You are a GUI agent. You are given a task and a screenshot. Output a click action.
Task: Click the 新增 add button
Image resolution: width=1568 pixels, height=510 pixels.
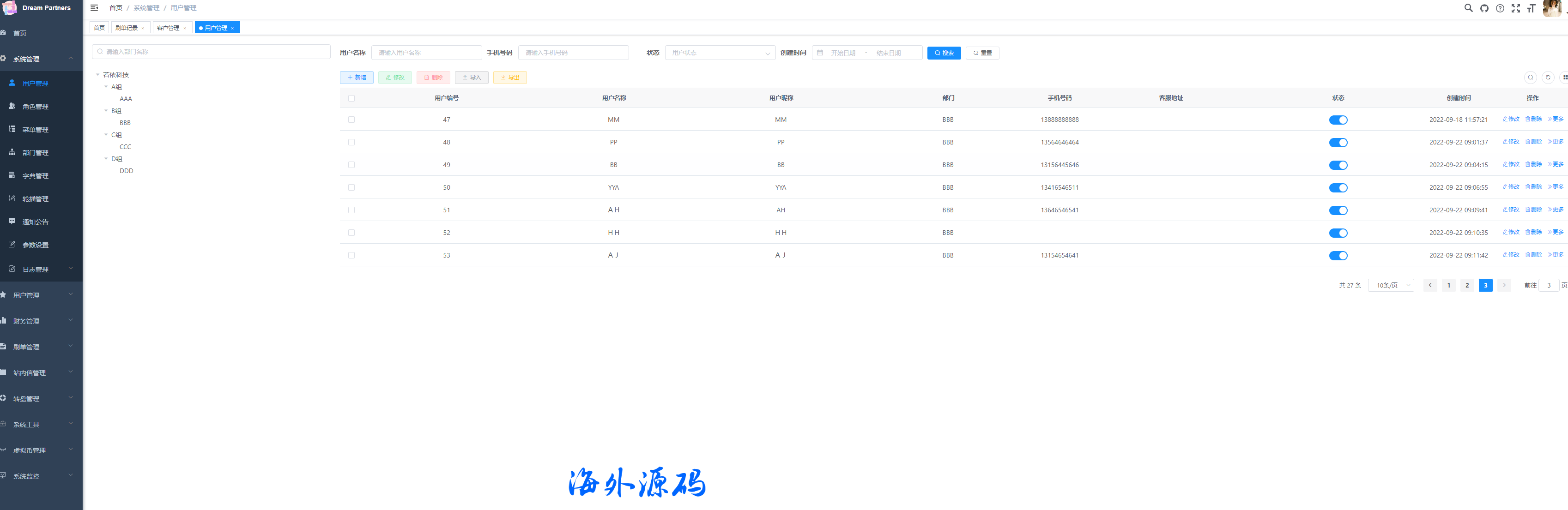(x=356, y=77)
